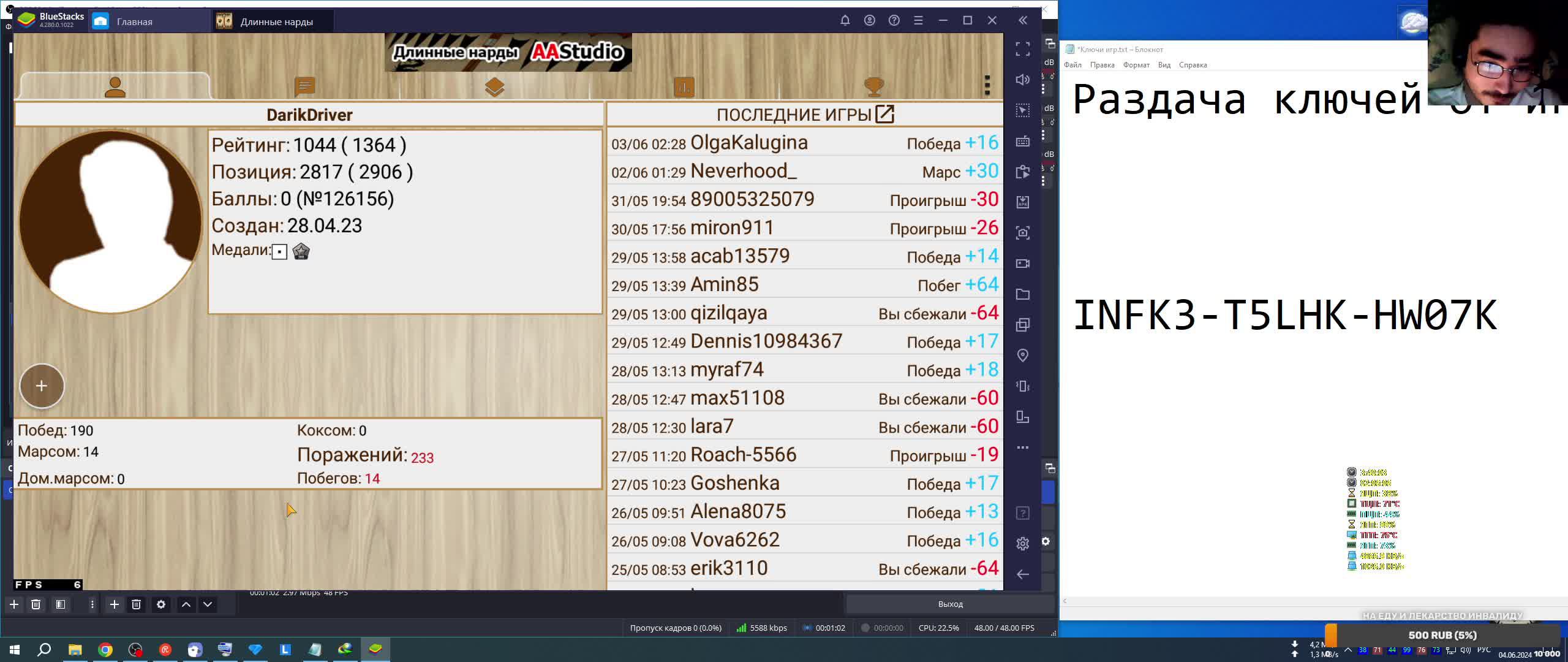Open the Формат menu in Notepad
1568x662 pixels.
[1136, 65]
